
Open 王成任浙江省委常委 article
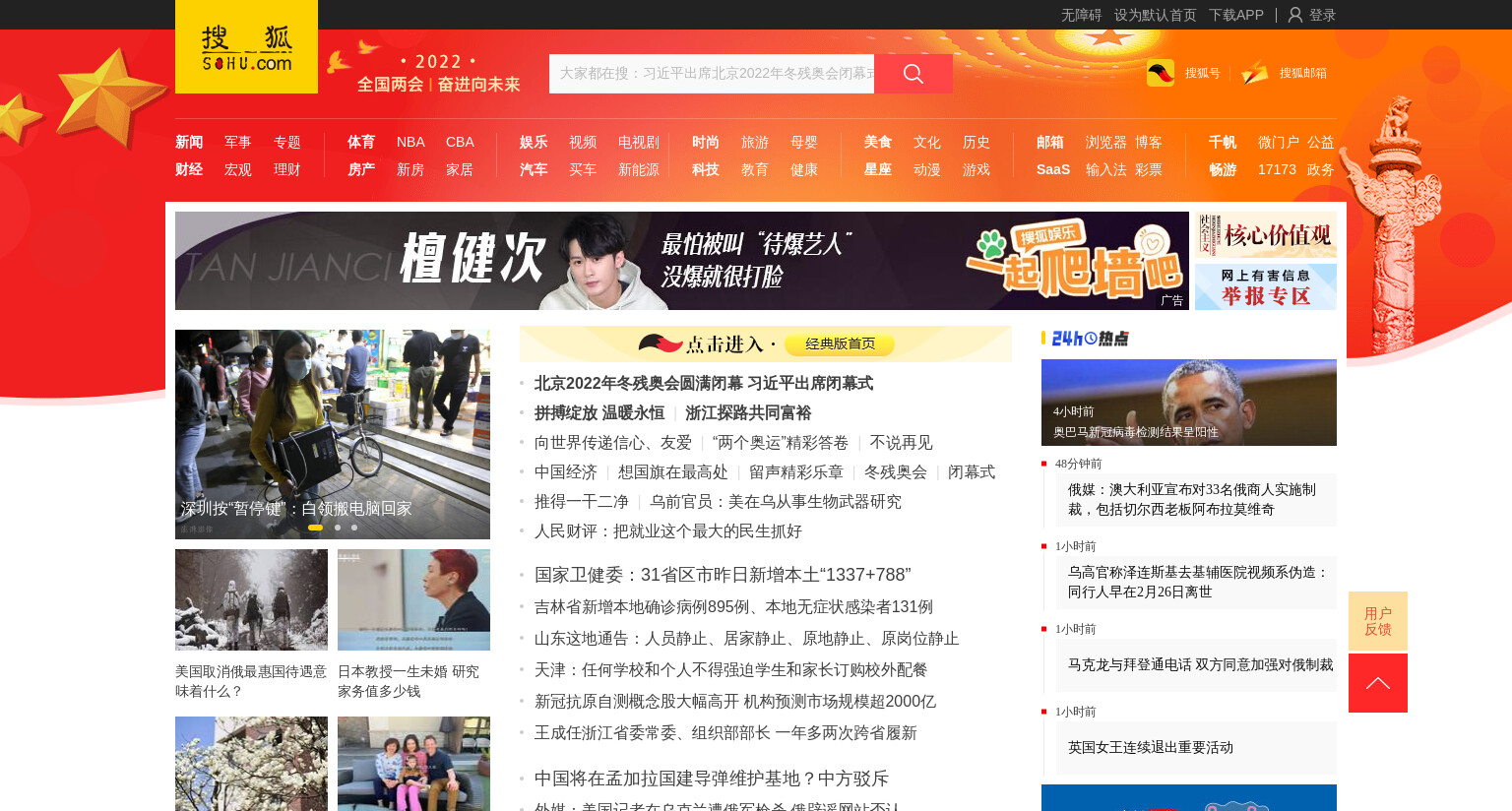pyautogui.click(x=725, y=733)
